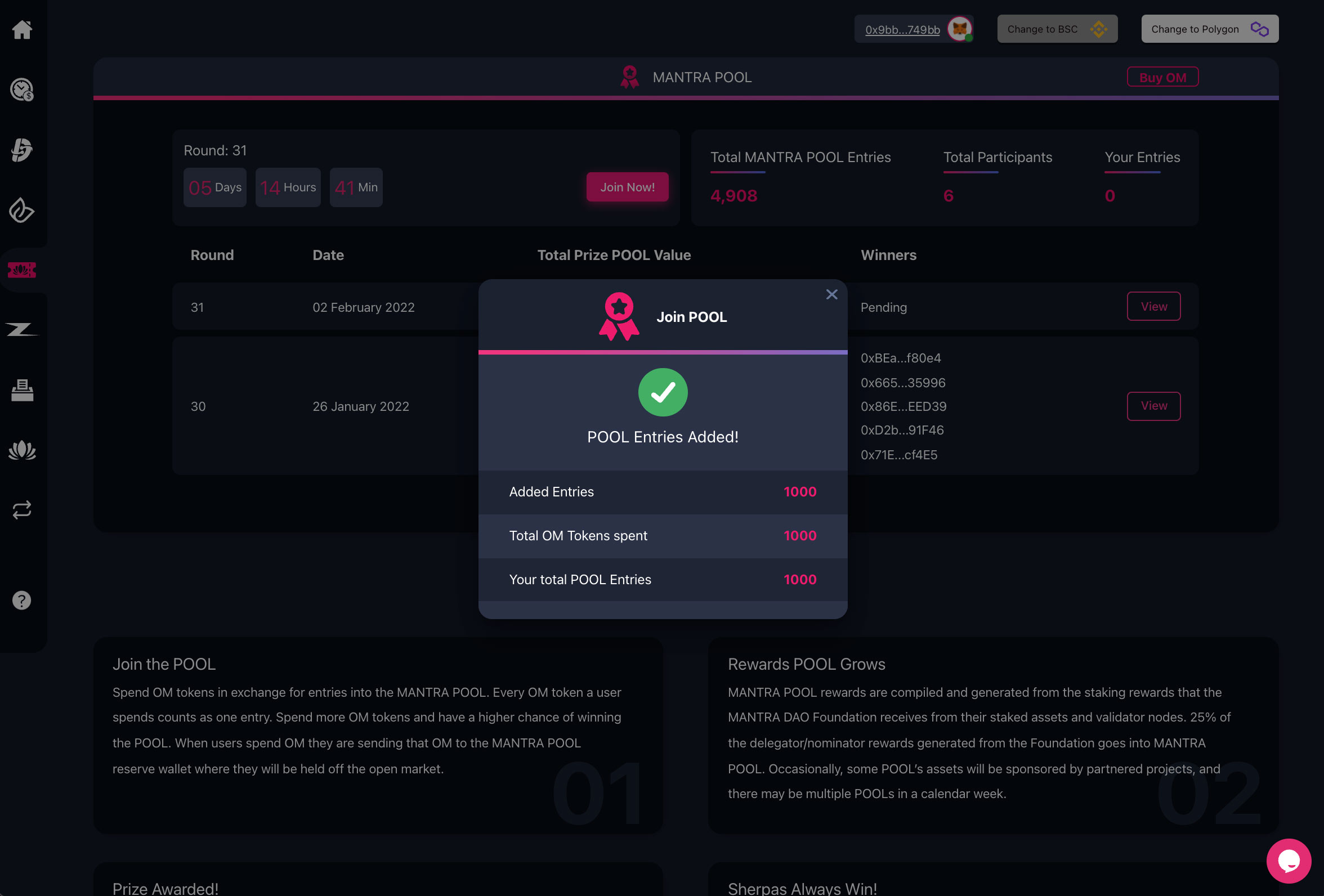Click the Polygon logo icon
Image resolution: width=1324 pixels, height=896 pixels.
coord(1259,29)
